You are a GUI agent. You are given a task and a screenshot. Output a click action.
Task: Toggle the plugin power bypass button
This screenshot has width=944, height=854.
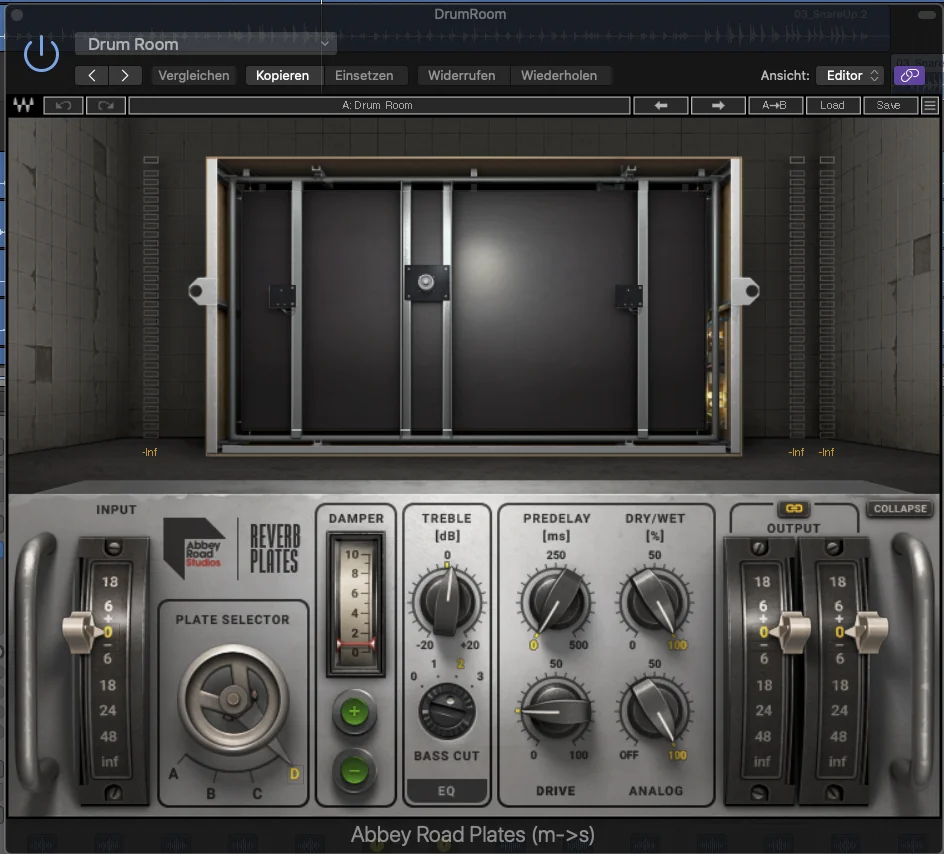41,54
